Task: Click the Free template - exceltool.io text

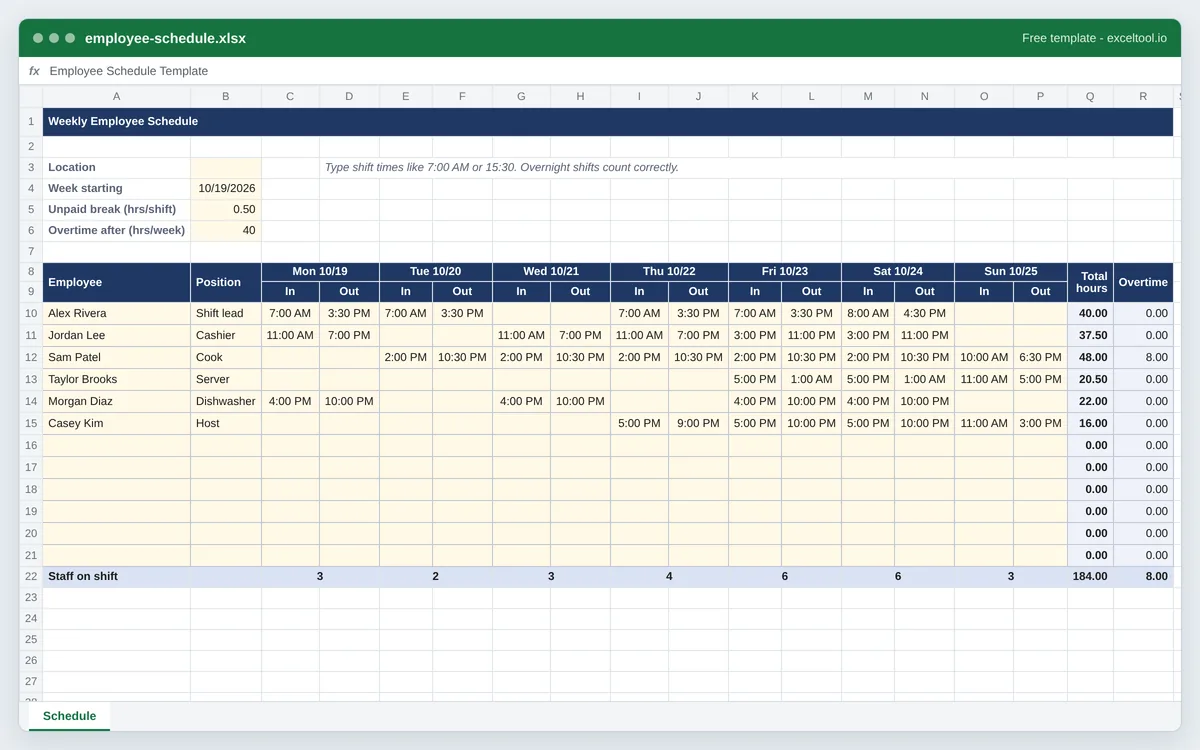Action: [1094, 38]
